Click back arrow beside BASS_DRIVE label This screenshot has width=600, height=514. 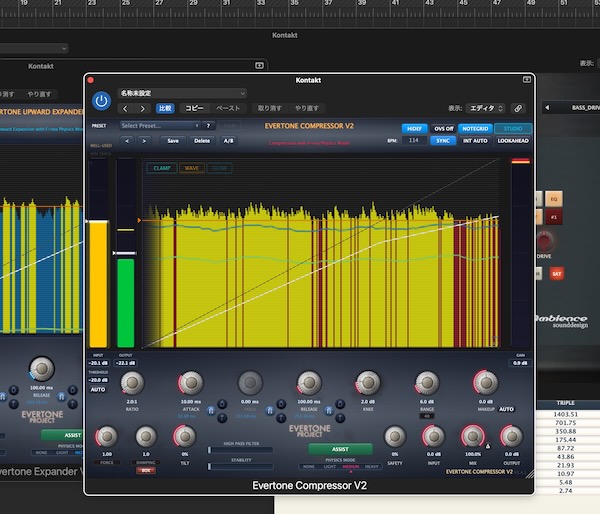(547, 108)
